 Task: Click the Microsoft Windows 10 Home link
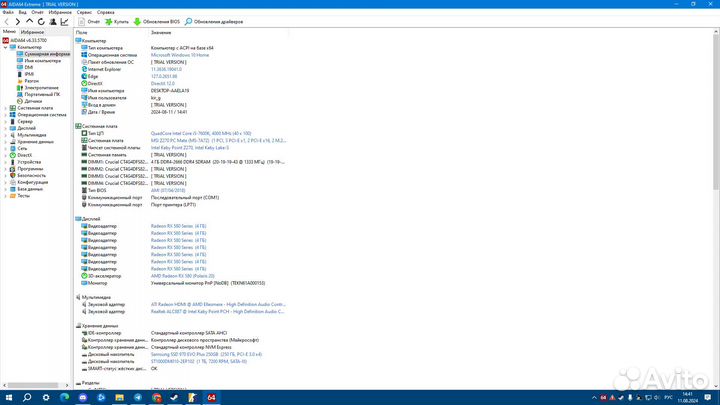coord(180,55)
